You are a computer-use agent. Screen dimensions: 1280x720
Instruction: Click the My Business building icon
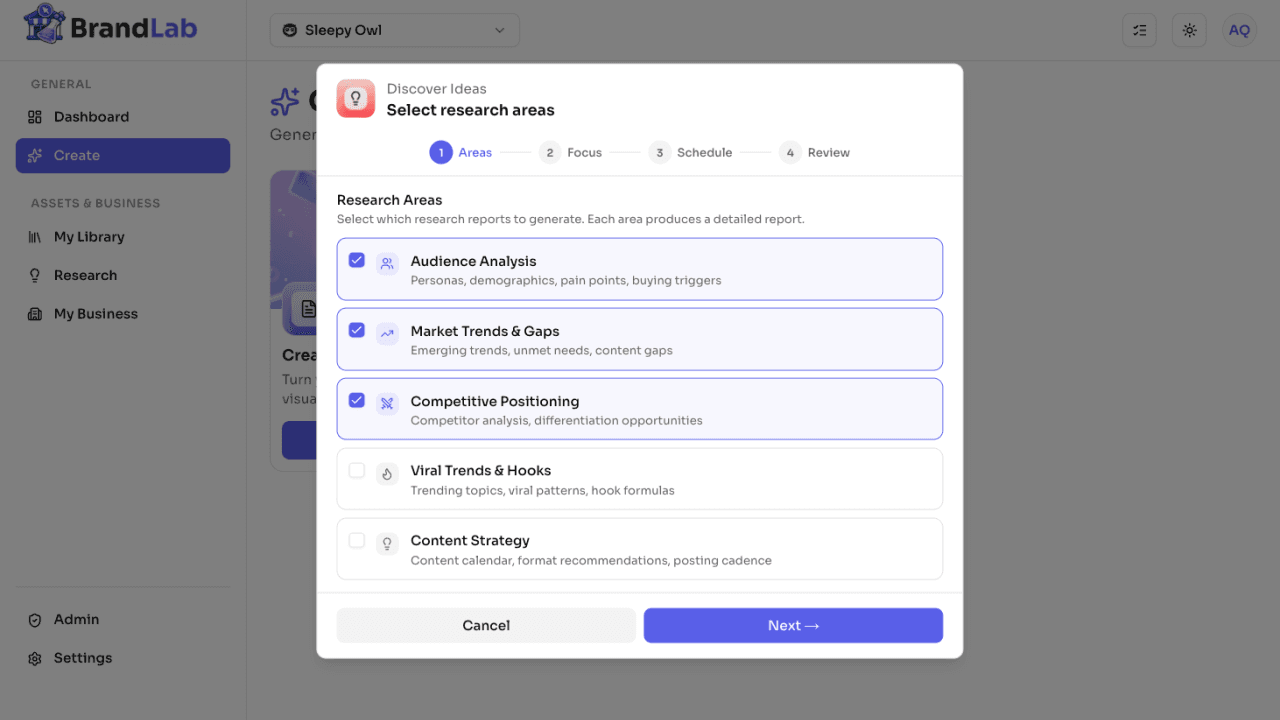pyautogui.click(x=35, y=314)
